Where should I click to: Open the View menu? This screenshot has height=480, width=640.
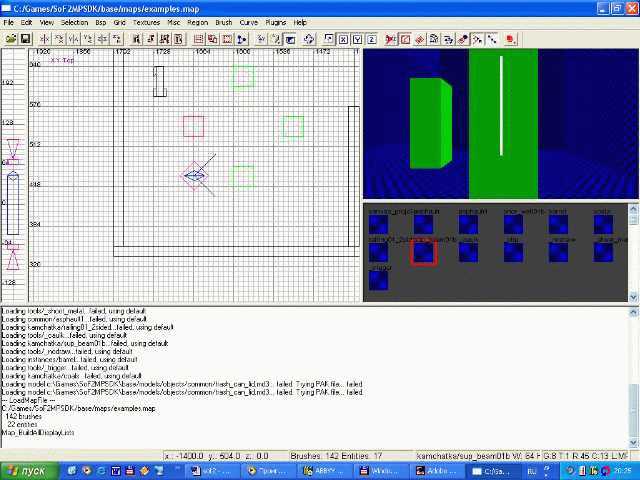[47, 22]
